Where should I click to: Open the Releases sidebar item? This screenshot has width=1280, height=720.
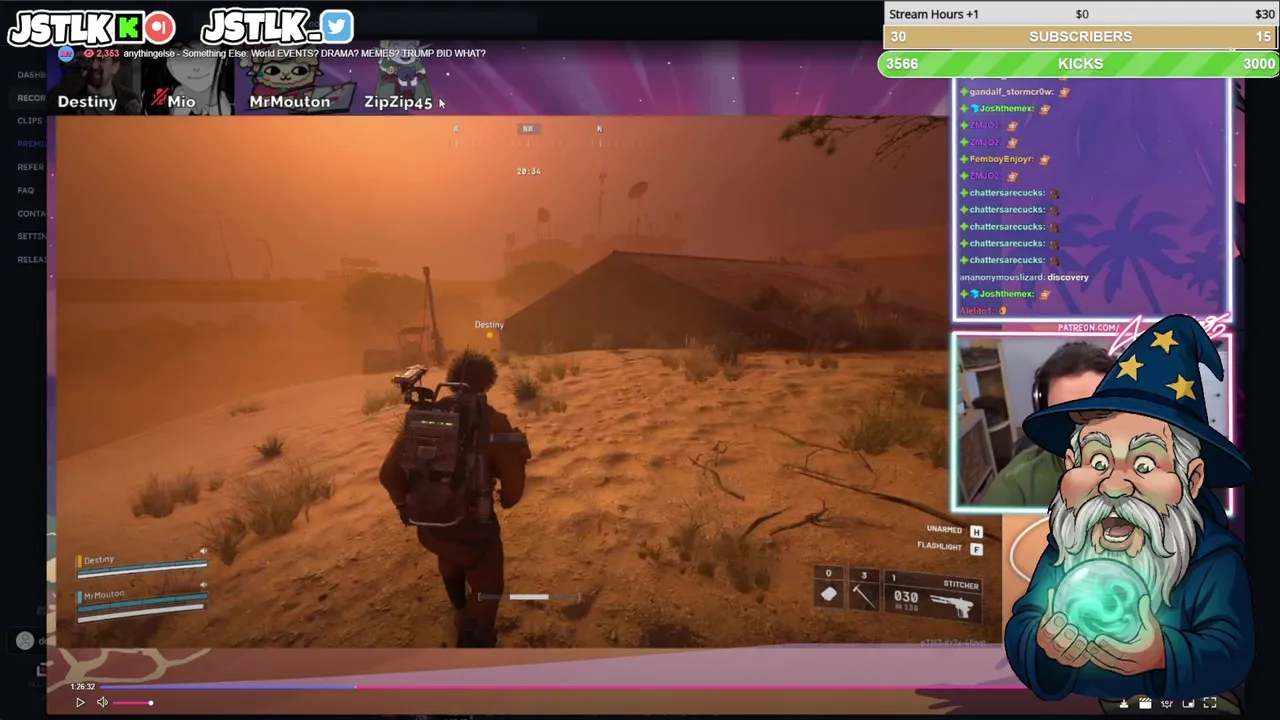click(31, 259)
